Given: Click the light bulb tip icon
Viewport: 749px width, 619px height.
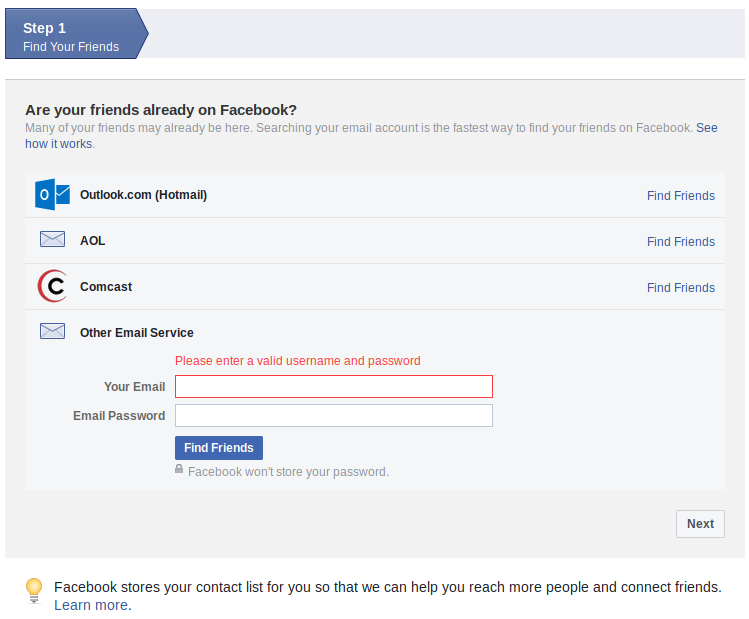Looking at the screenshot, I should 34,590.
